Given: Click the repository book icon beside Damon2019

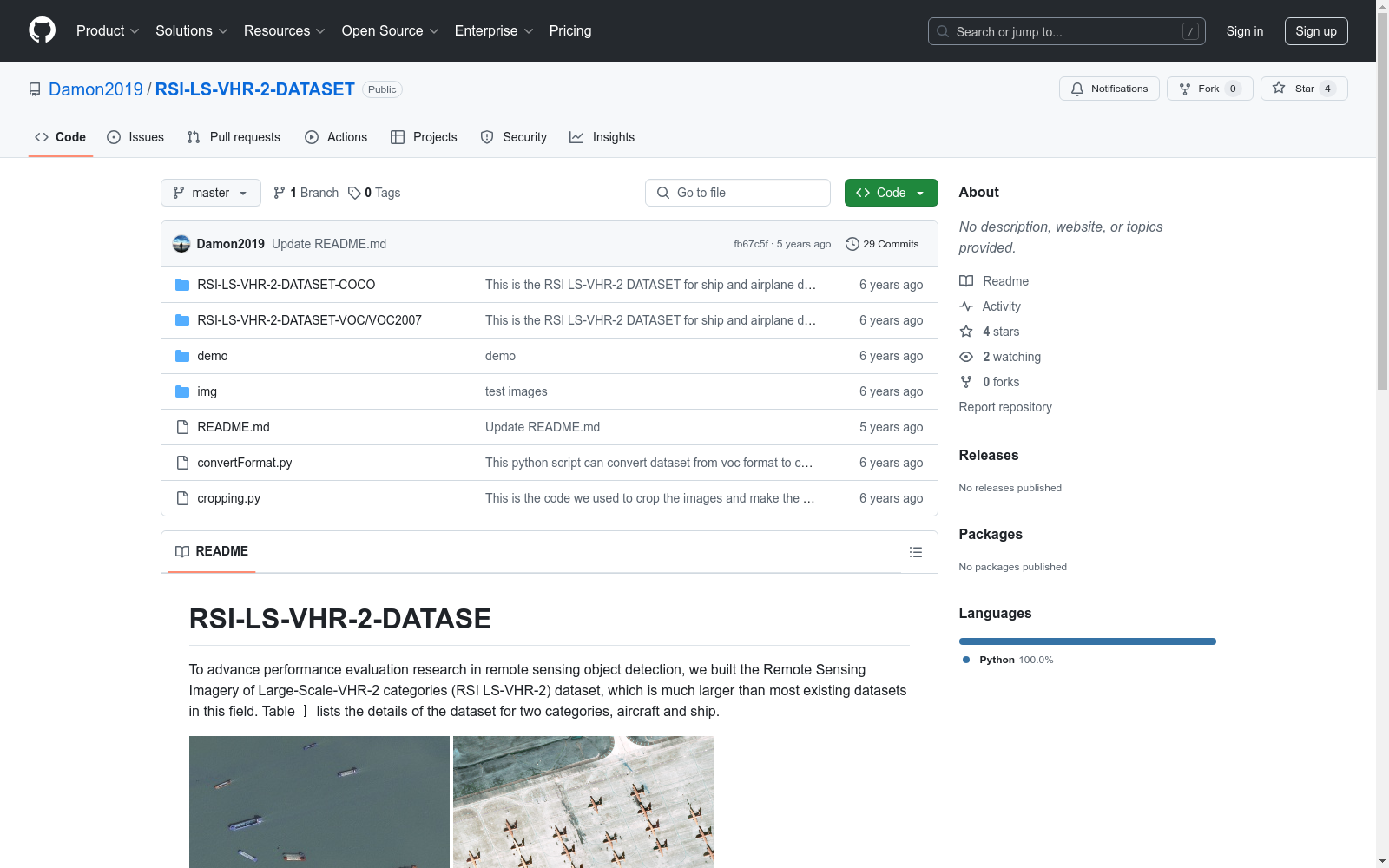Looking at the screenshot, I should 35,89.
